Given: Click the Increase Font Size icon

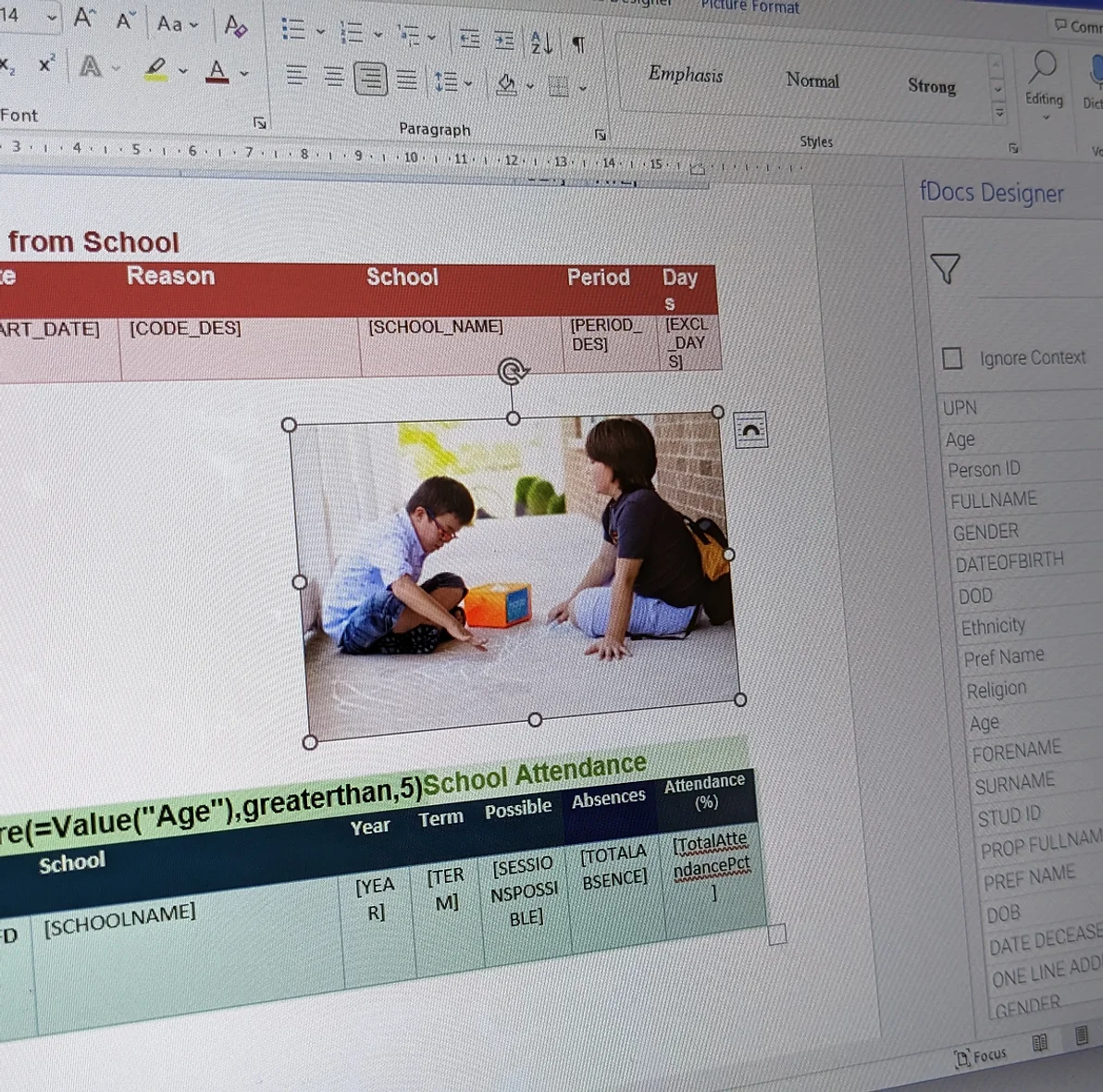Looking at the screenshot, I should [84, 19].
